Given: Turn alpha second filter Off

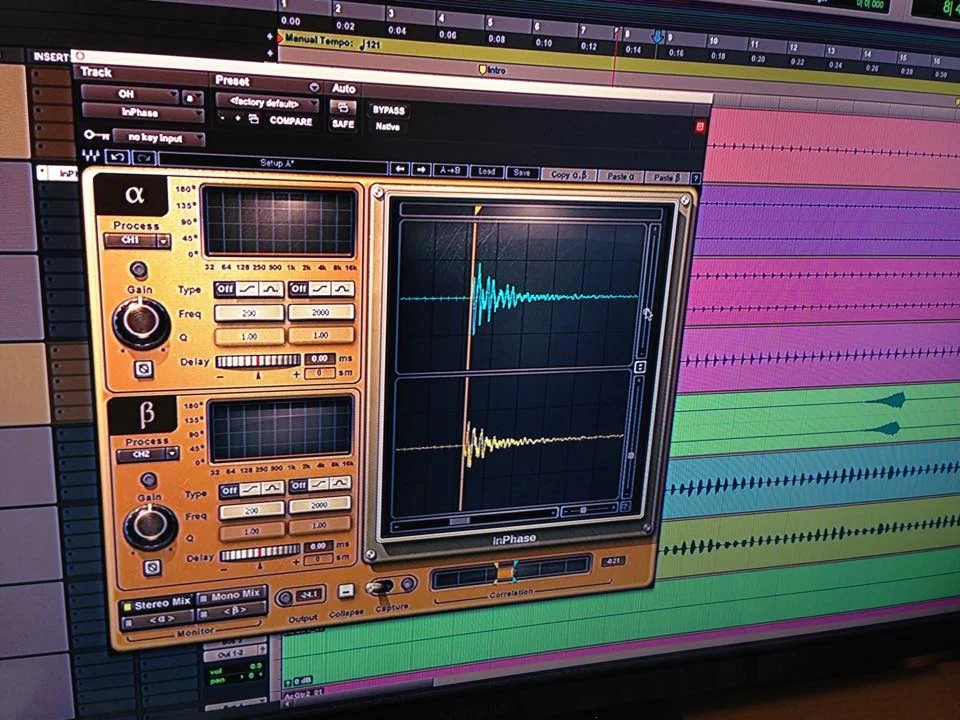Looking at the screenshot, I should click(x=298, y=288).
